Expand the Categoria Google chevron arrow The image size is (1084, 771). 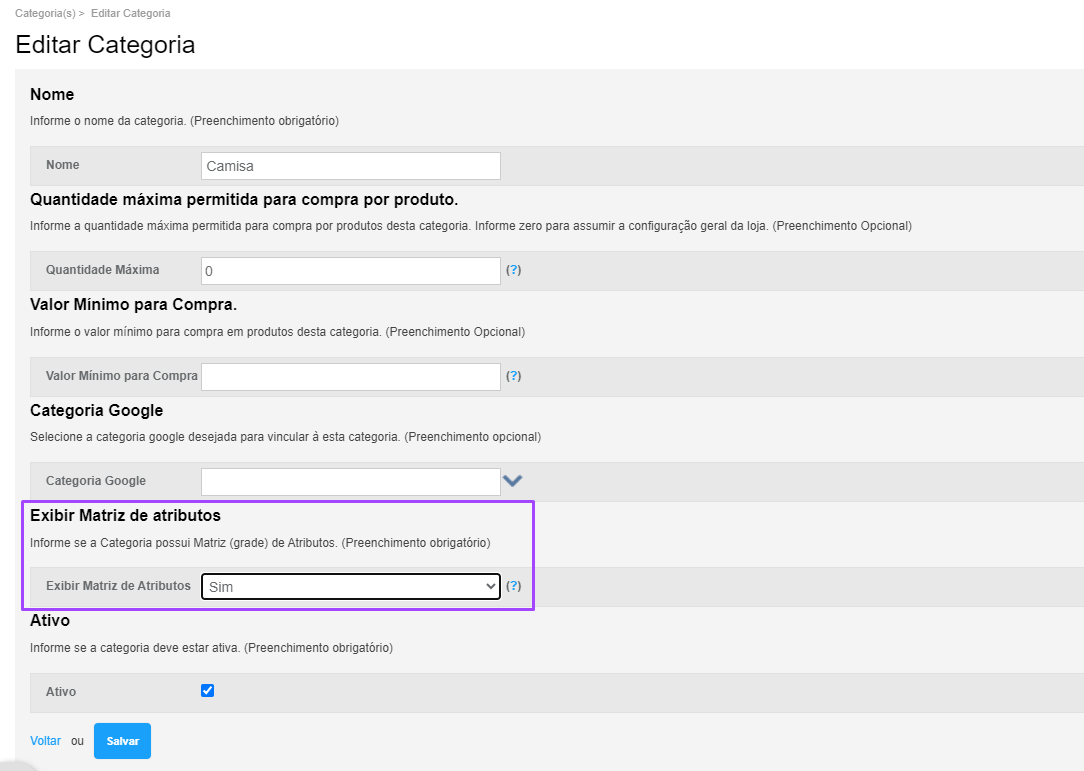pos(512,481)
